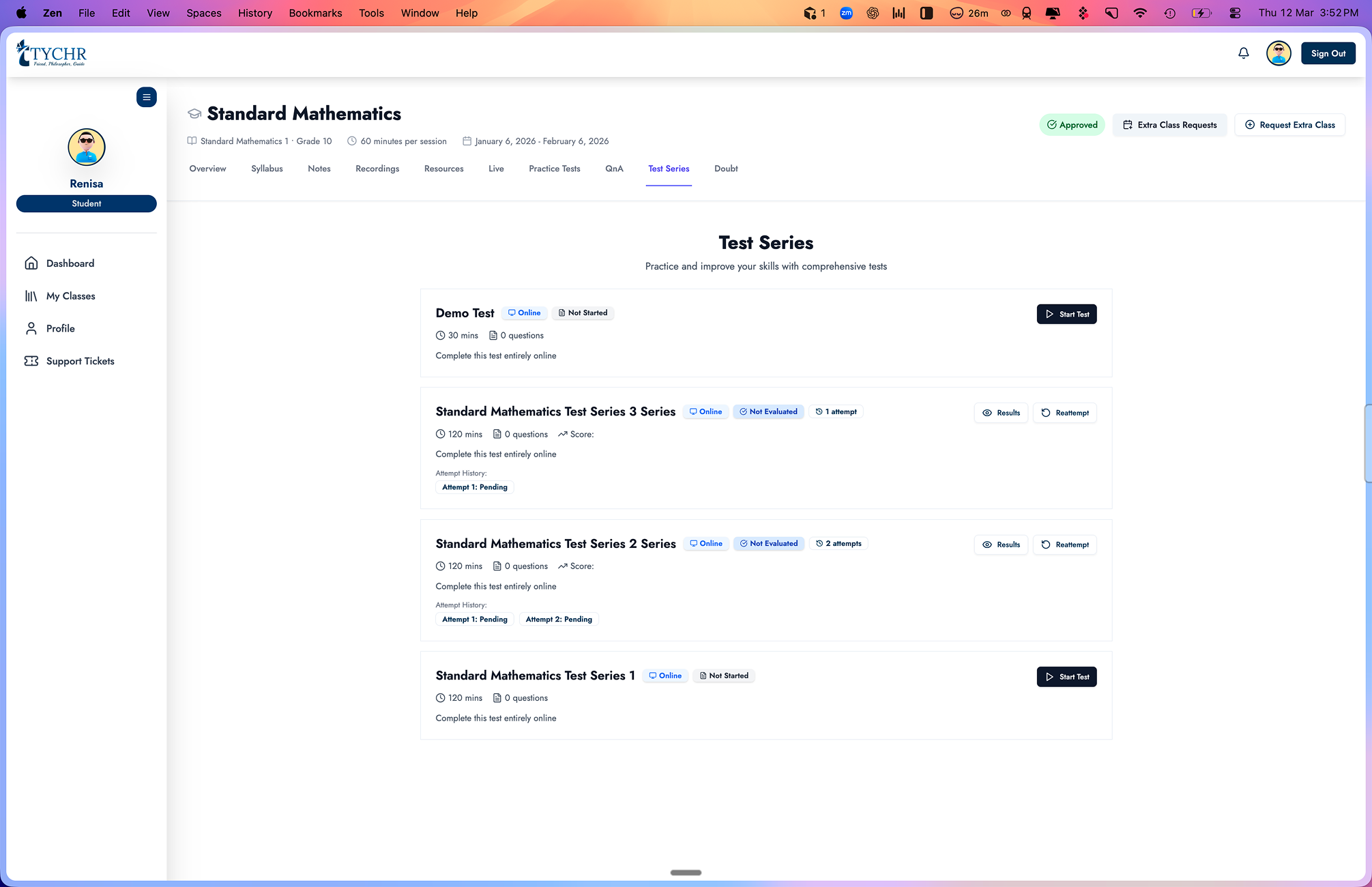Open Profile page from sidebar
The height and width of the screenshot is (887, 1372).
[60, 328]
